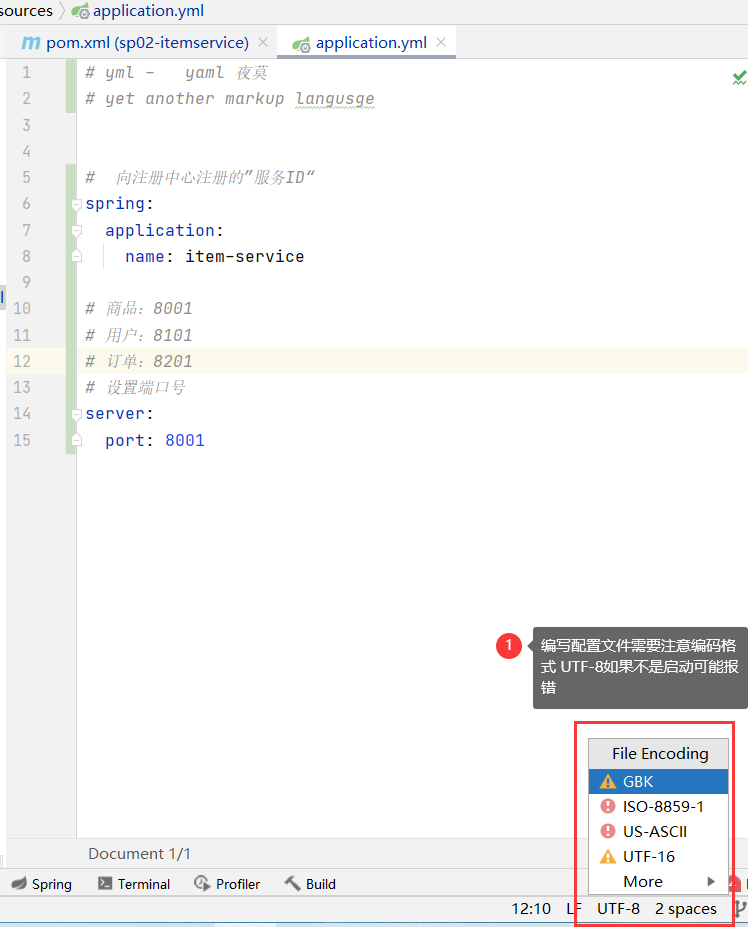Select ISO-8859-1 encoding option

pyautogui.click(x=658, y=806)
